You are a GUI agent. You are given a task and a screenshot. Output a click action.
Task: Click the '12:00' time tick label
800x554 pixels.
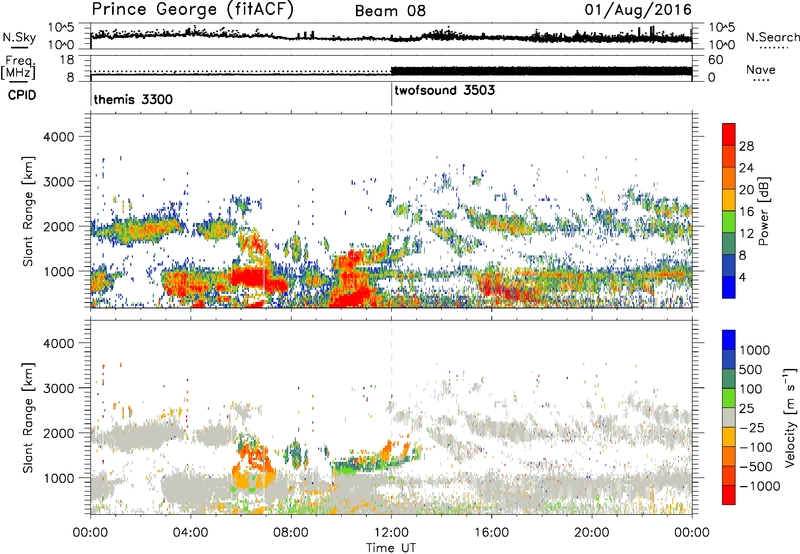[391, 533]
